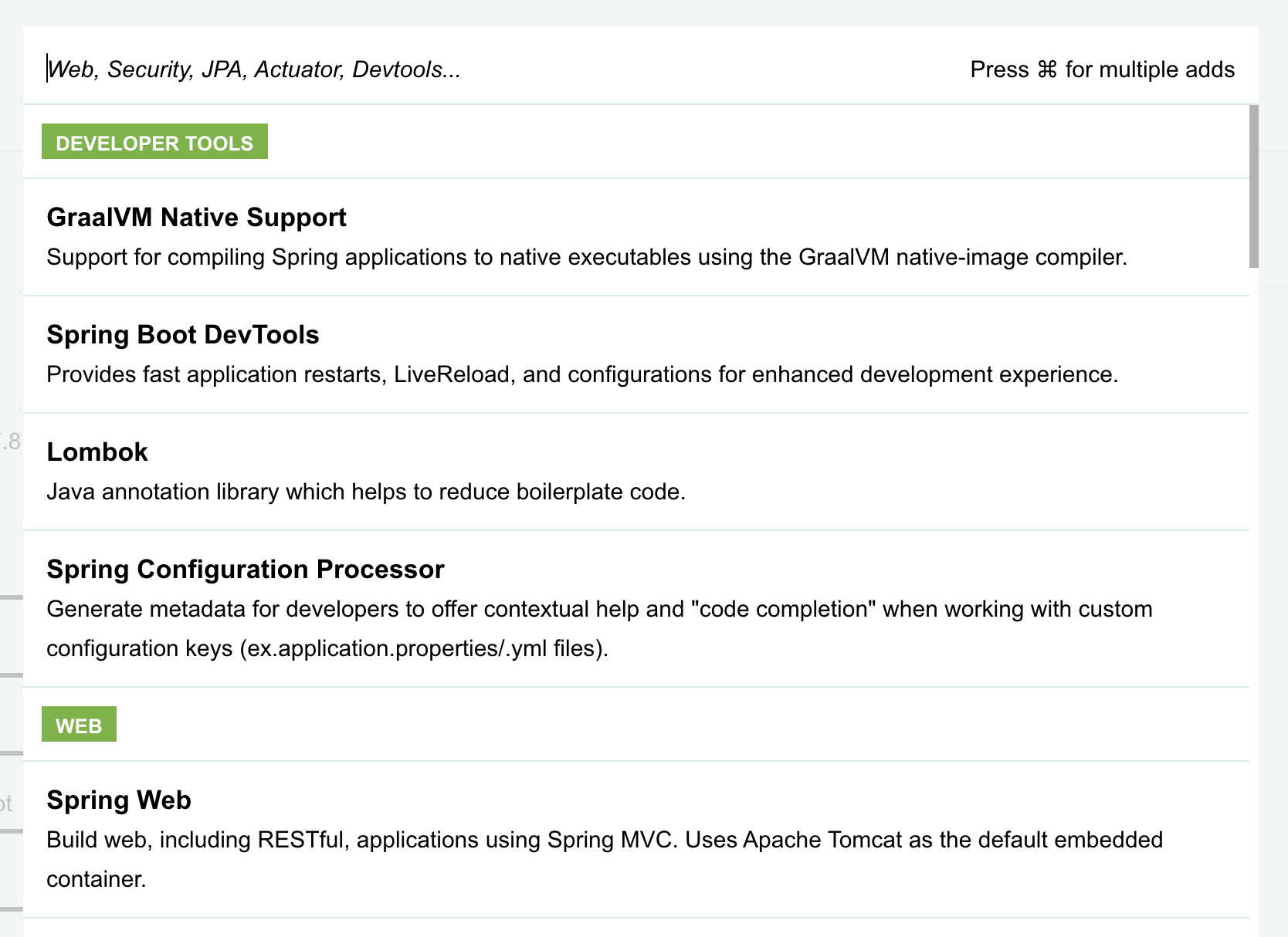Focus the dependency search input field
Screen dimensions: 1288x937
[463, 69]
